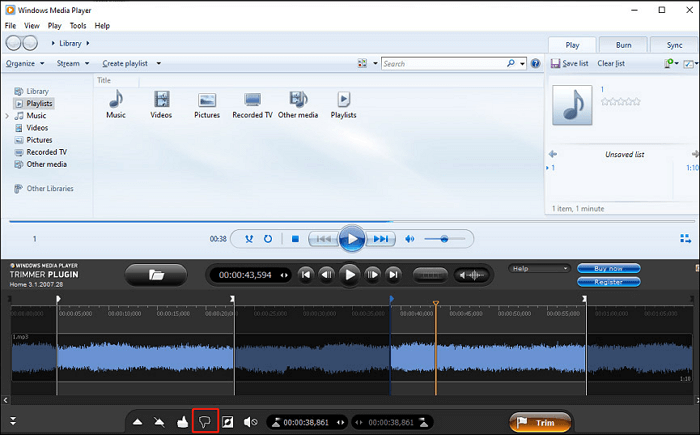Open the view options dropdown
This screenshot has width=700, height=435.
(375, 63)
